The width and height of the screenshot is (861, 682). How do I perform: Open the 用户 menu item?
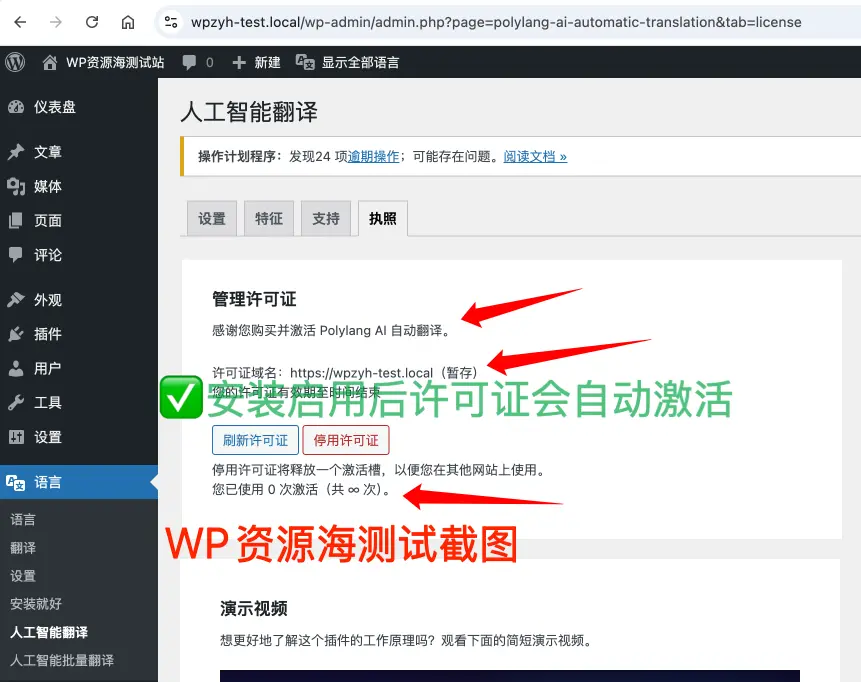click(x=48, y=368)
